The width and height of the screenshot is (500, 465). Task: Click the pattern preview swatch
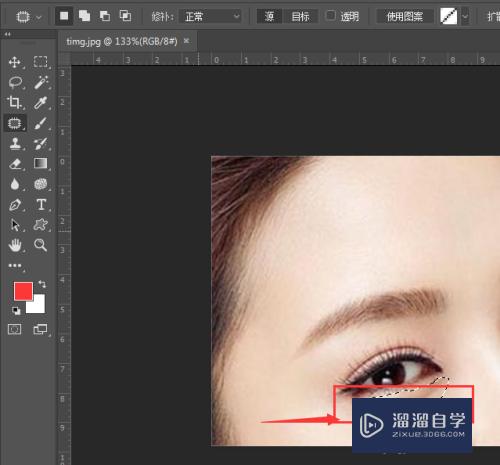pyautogui.click(x=449, y=16)
